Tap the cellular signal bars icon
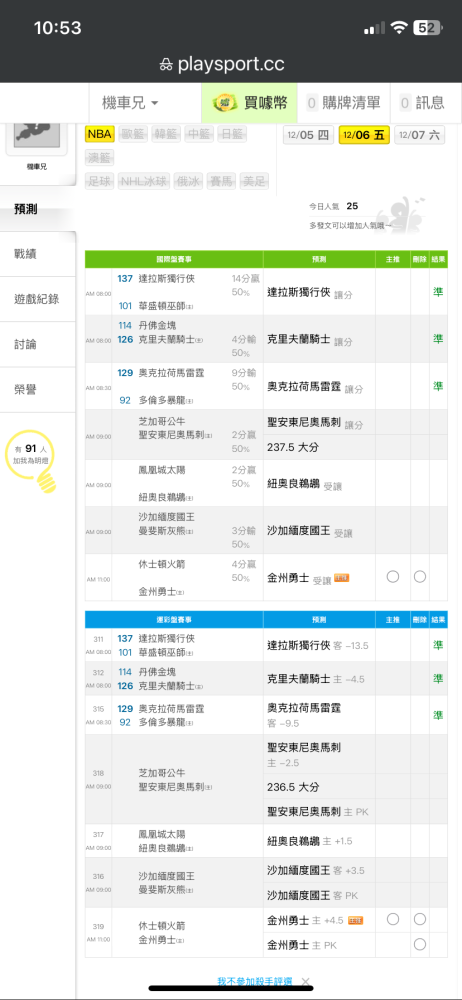The height and width of the screenshot is (1000, 462). [375, 28]
